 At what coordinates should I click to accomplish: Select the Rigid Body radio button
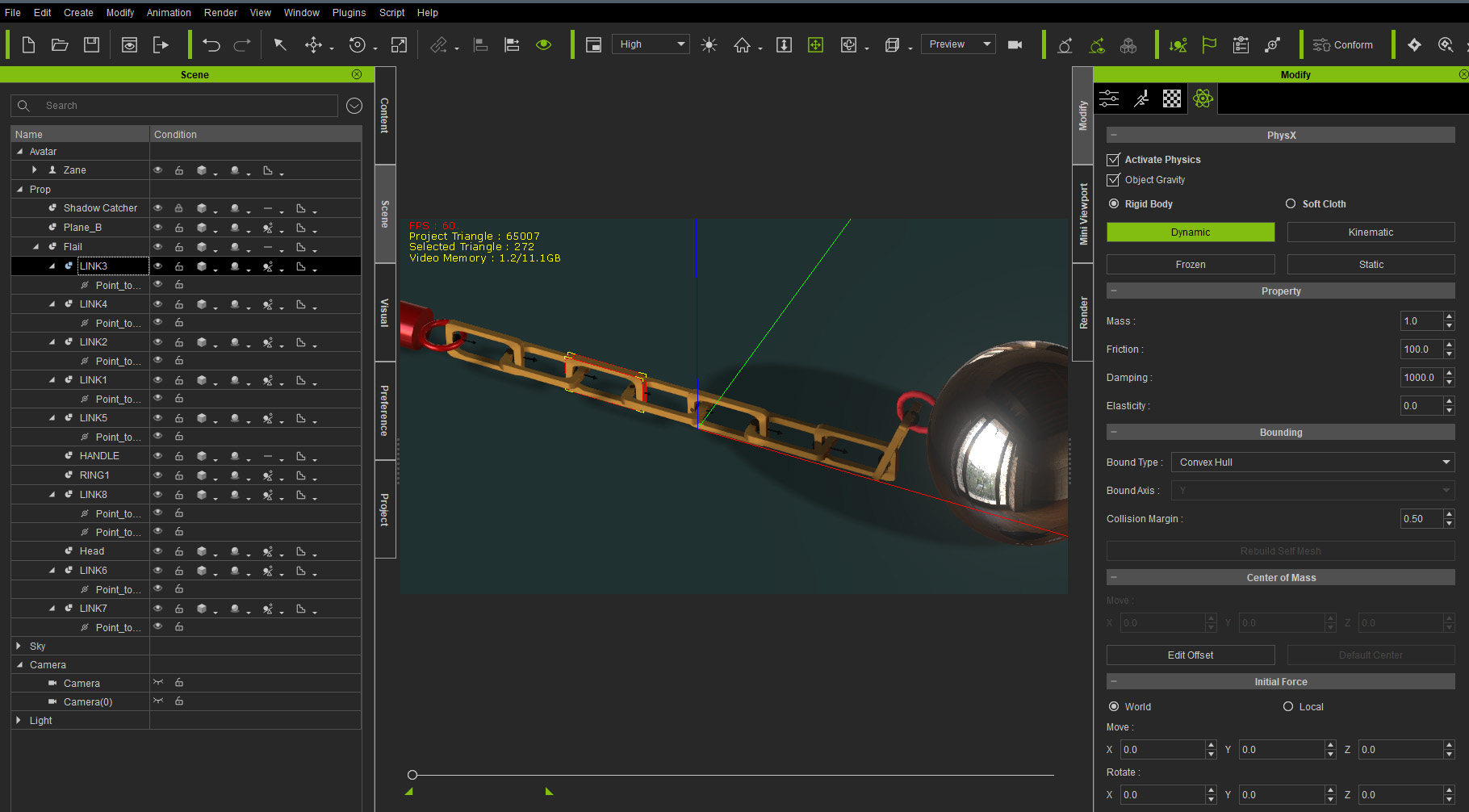coord(1114,204)
